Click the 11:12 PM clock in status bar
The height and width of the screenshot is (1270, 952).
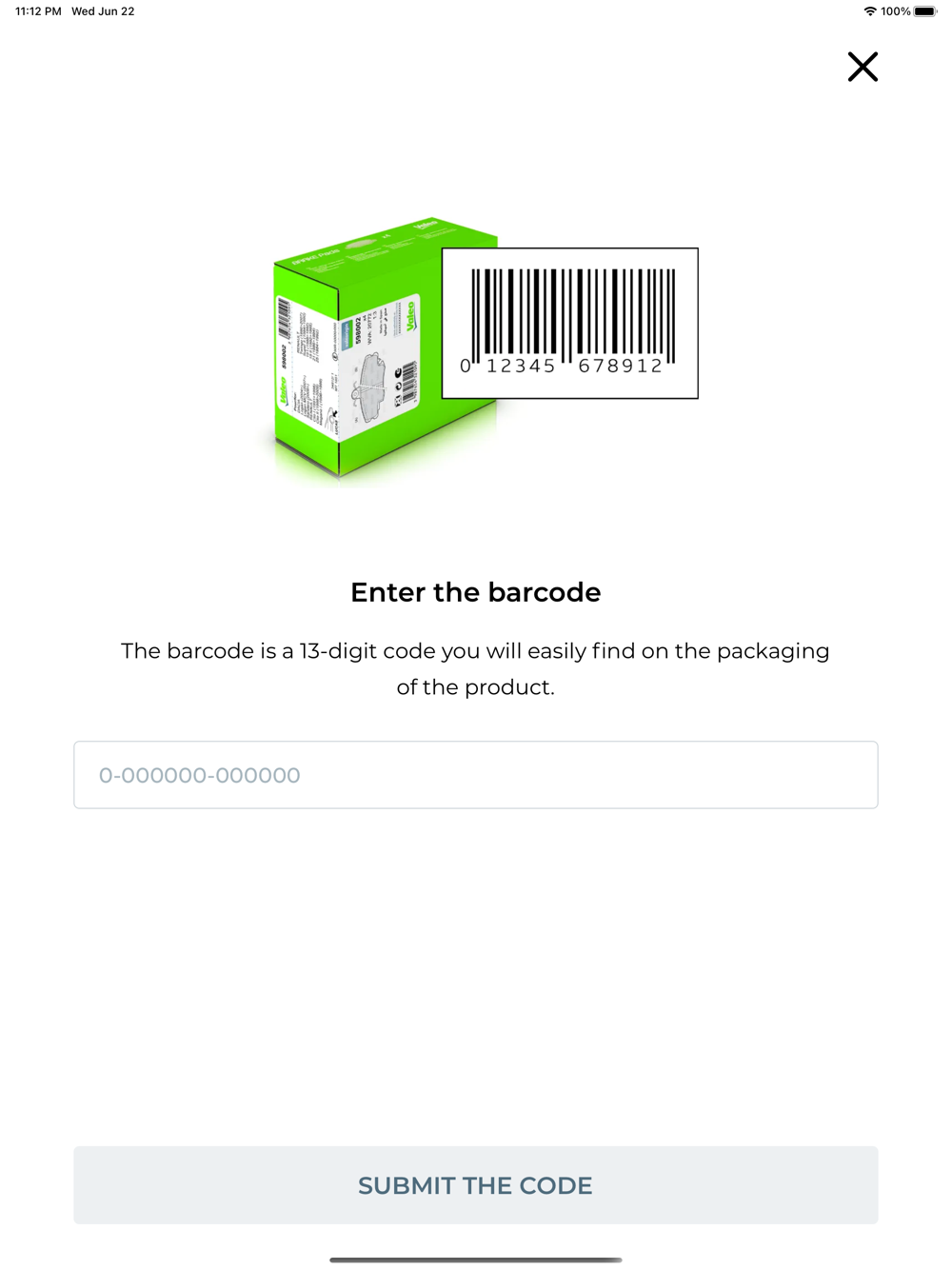point(38,11)
